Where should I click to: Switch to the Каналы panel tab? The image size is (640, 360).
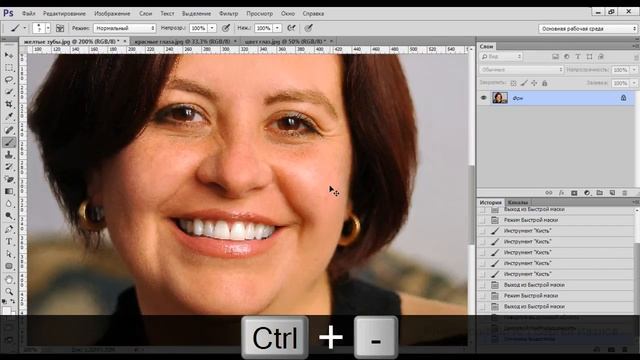(518, 202)
